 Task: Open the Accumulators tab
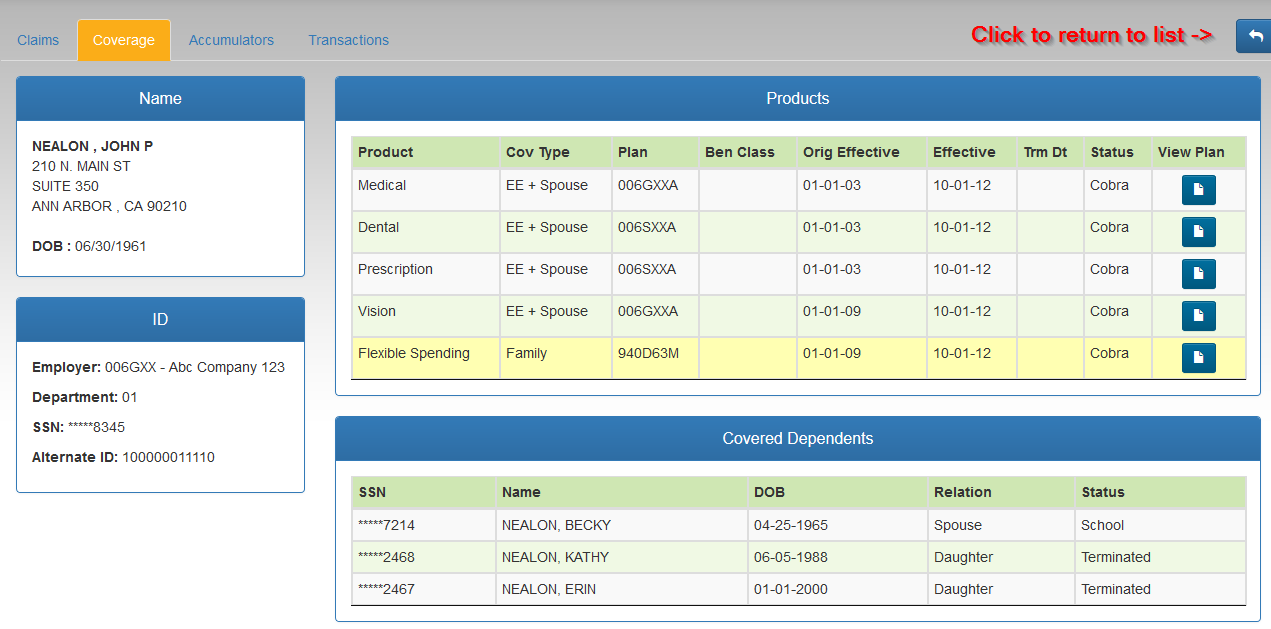231,40
